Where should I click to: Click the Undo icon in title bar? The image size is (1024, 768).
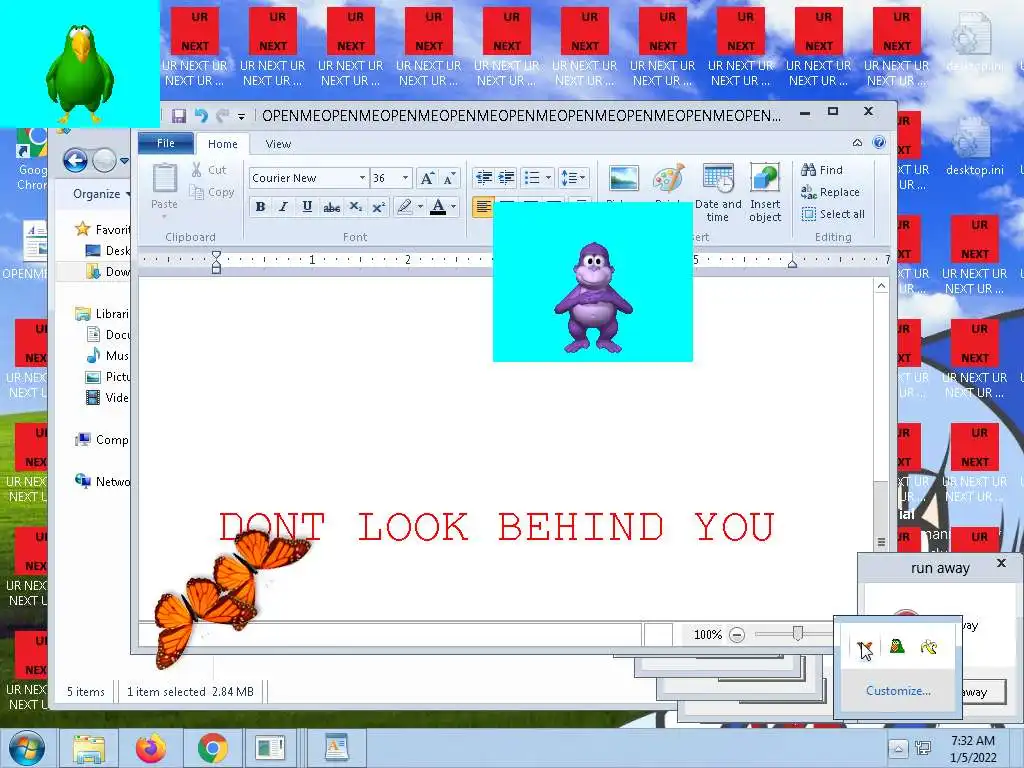[x=201, y=116]
